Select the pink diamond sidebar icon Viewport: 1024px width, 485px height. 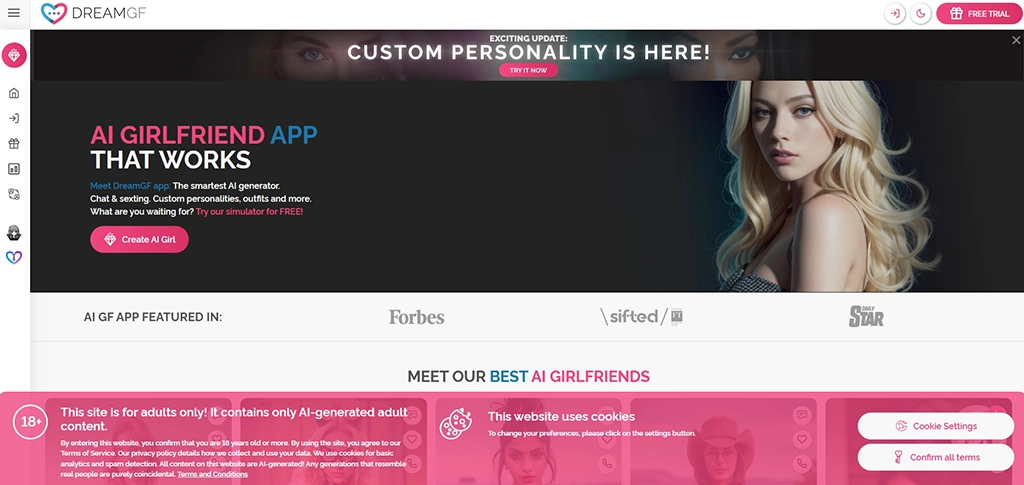14,55
